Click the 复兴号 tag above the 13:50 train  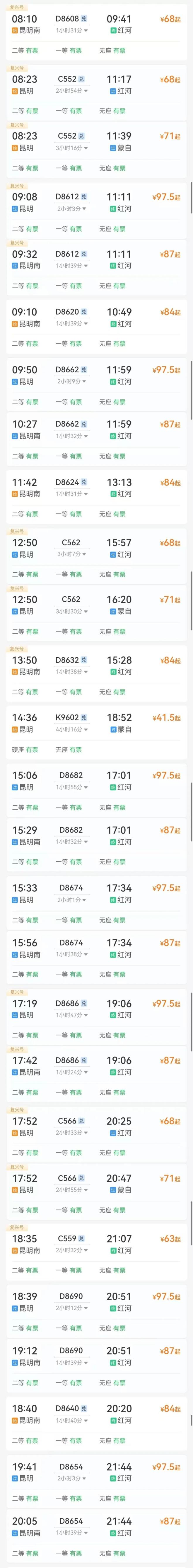[17, 649]
